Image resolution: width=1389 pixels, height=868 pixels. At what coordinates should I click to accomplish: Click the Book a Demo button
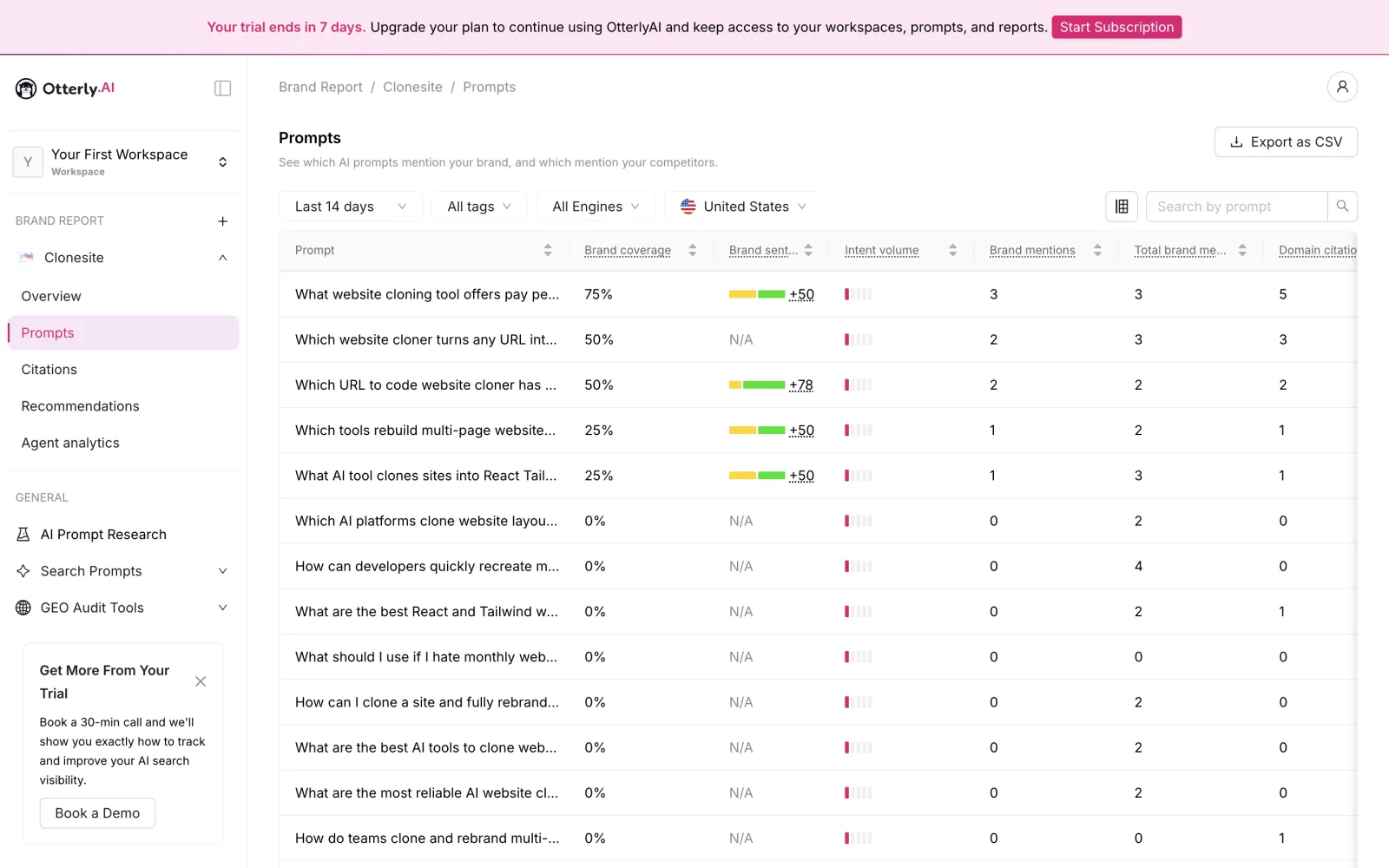(x=97, y=813)
